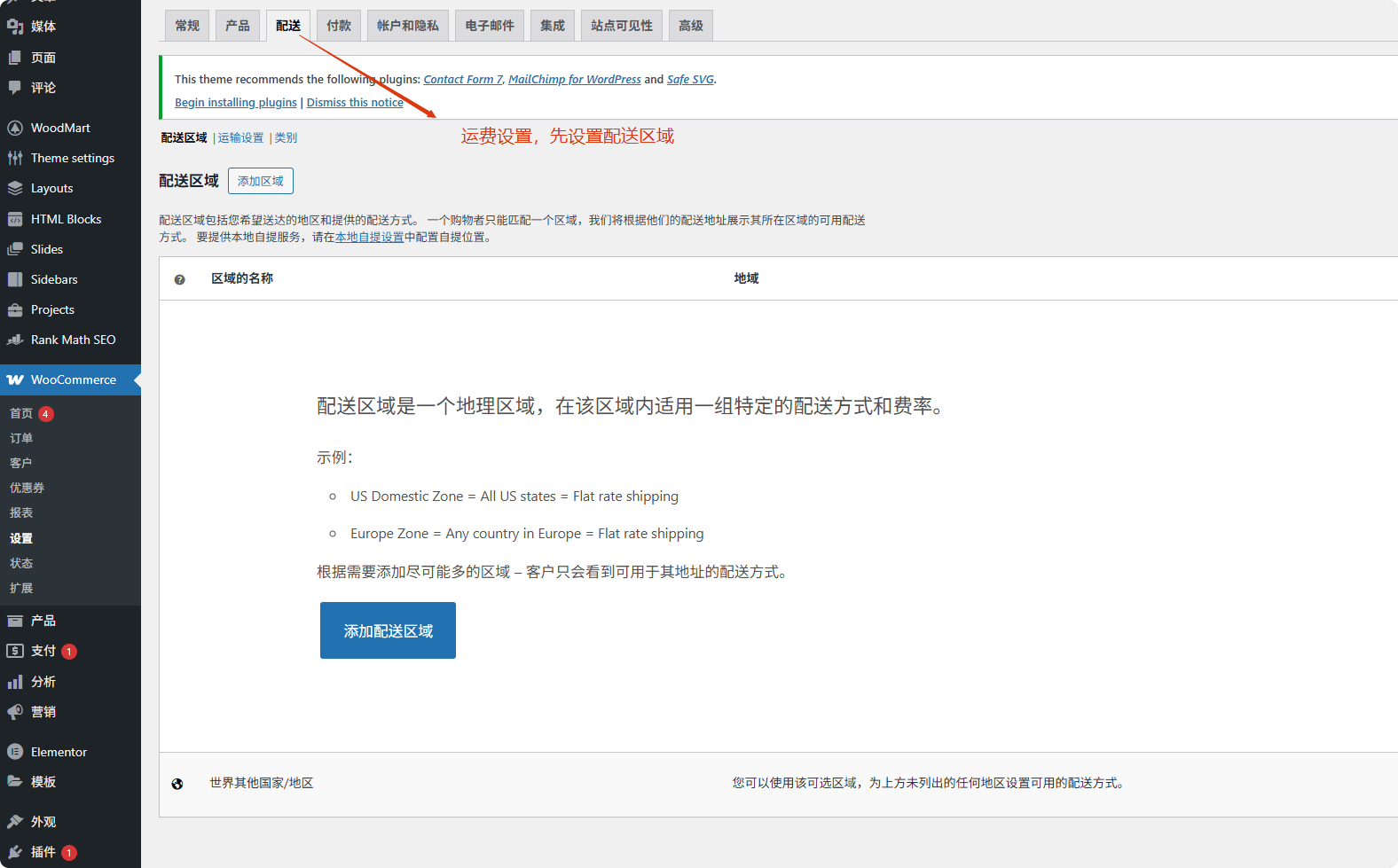The height and width of the screenshot is (868, 1398).
Task: Open the 运输设置 sub-section link
Action: (x=240, y=138)
